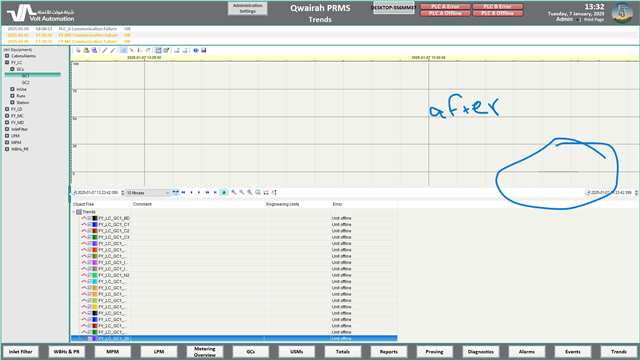Click the user avatar icon top right

[622, 13]
